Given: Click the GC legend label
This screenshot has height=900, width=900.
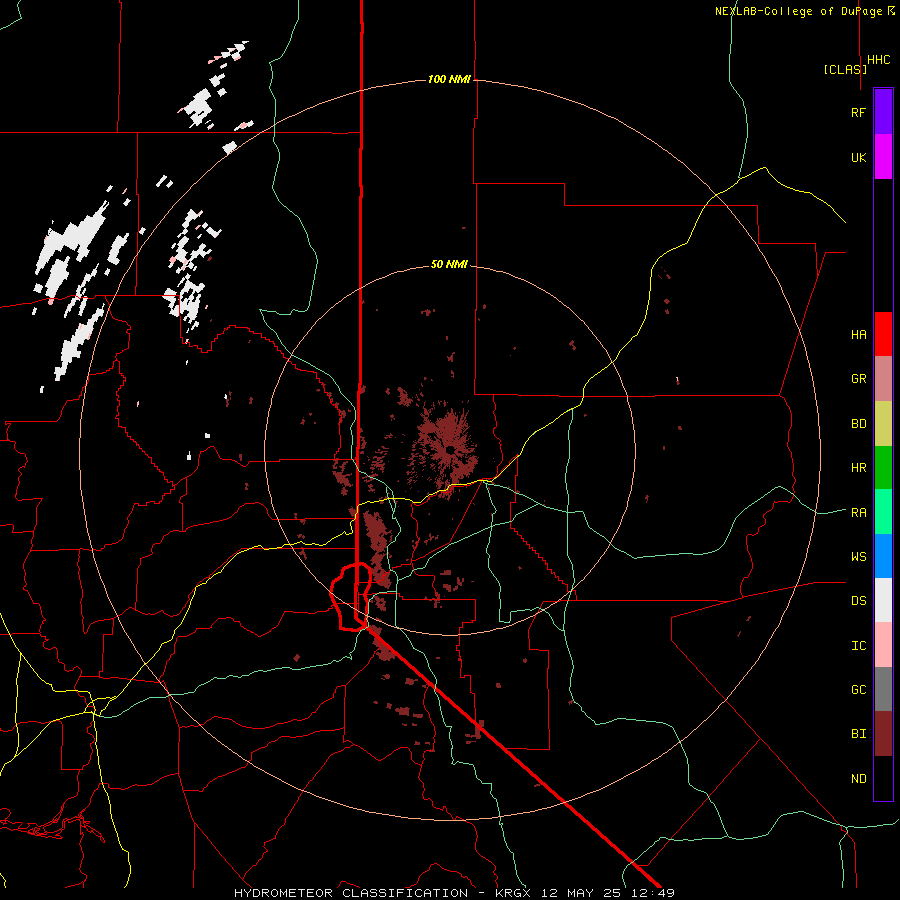Looking at the screenshot, I should click(858, 690).
